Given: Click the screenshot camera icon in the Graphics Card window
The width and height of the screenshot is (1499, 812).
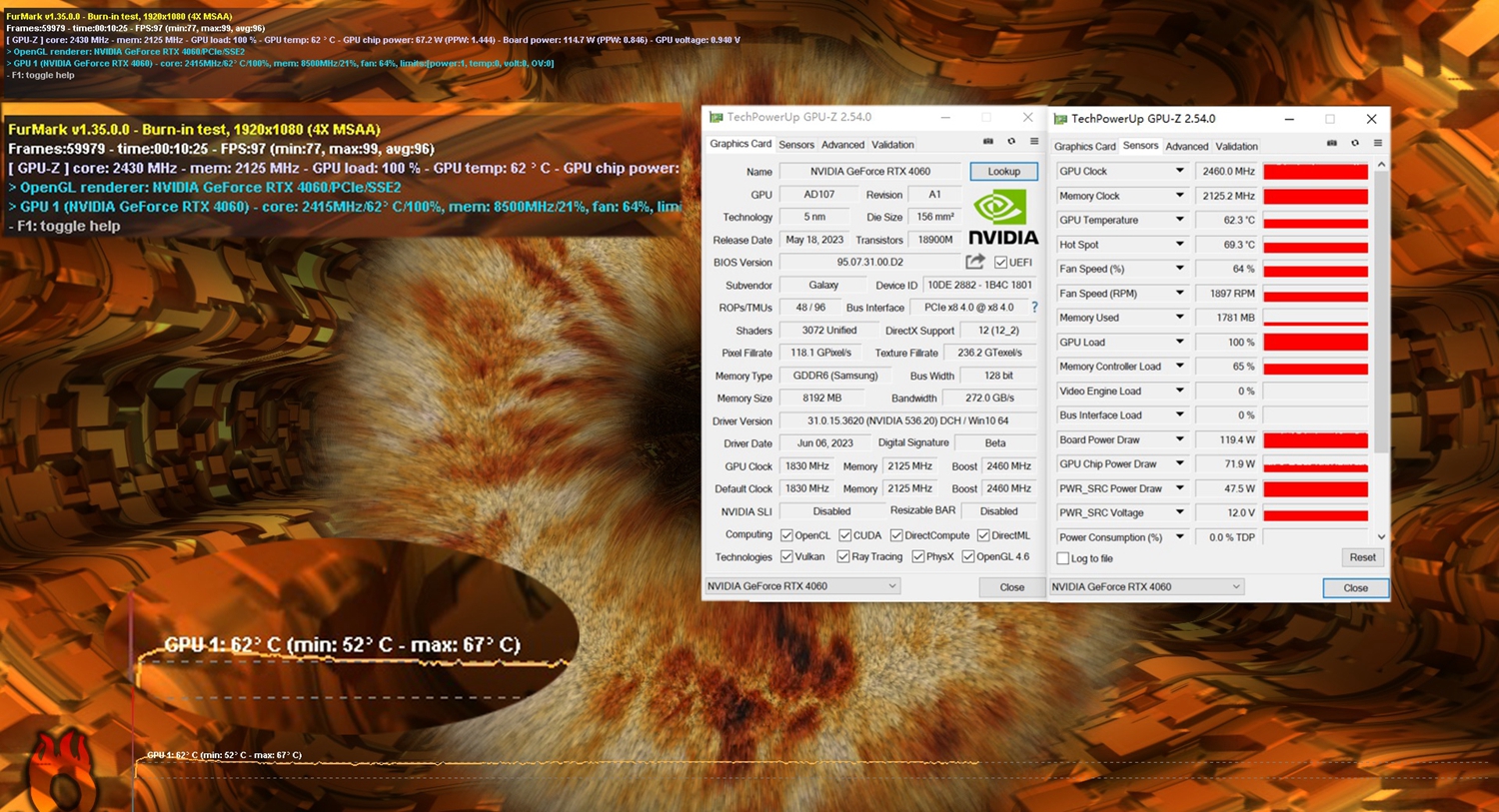Looking at the screenshot, I should (988, 142).
